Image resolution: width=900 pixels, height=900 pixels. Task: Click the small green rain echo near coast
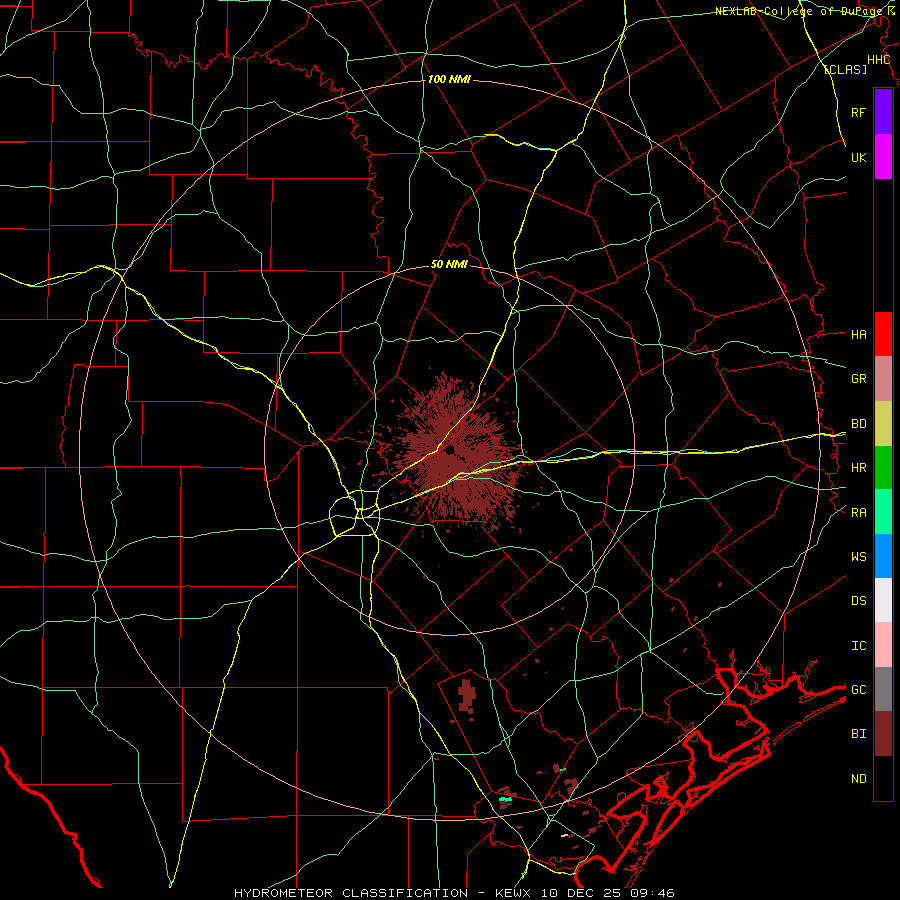pyautogui.click(x=505, y=798)
